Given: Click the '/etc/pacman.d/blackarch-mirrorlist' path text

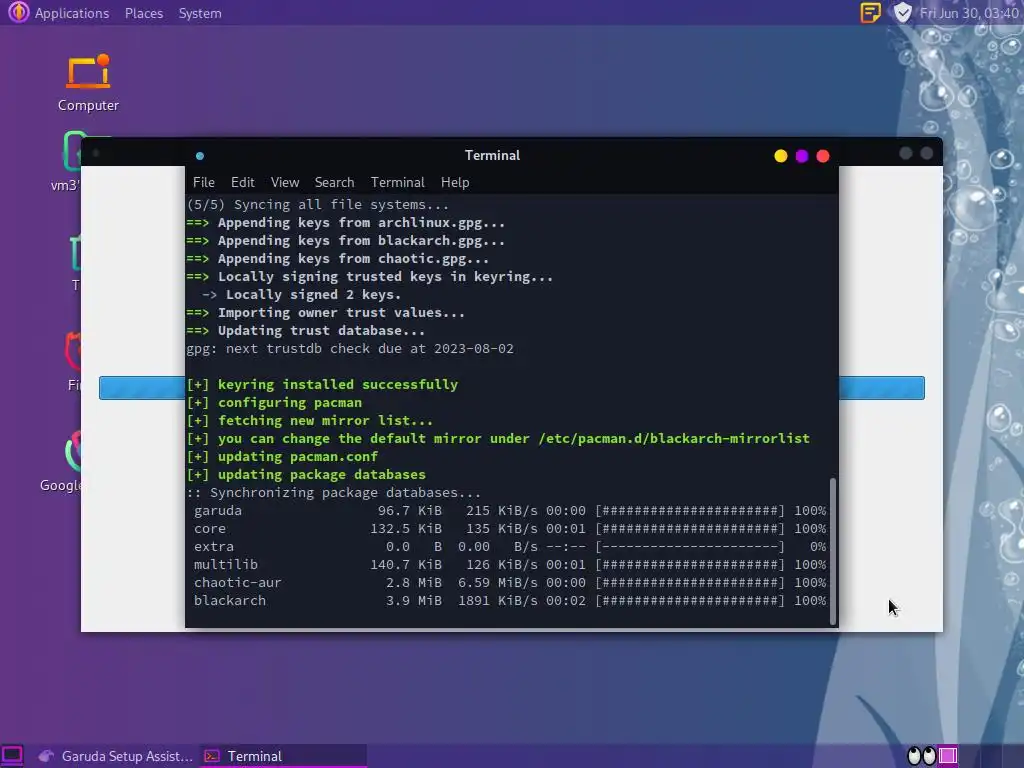Looking at the screenshot, I should pos(674,438).
